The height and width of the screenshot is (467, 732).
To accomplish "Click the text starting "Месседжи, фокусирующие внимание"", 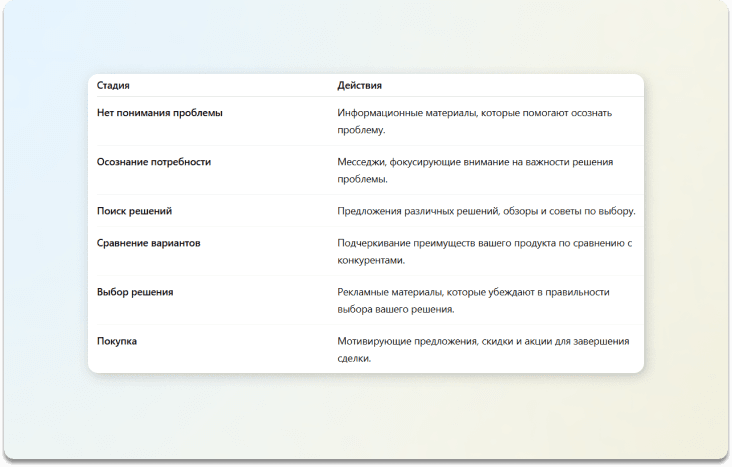I will (475, 170).
